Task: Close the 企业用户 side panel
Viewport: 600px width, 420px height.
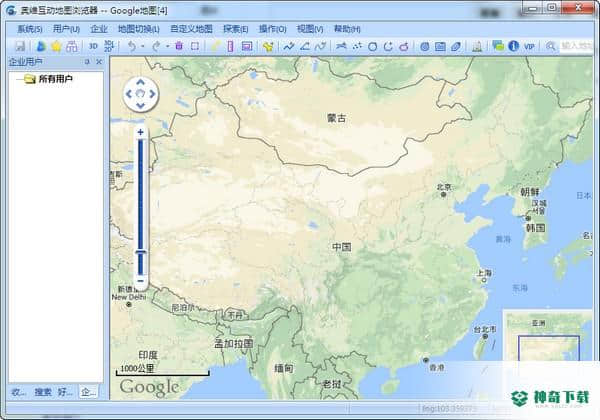Action: point(99,62)
